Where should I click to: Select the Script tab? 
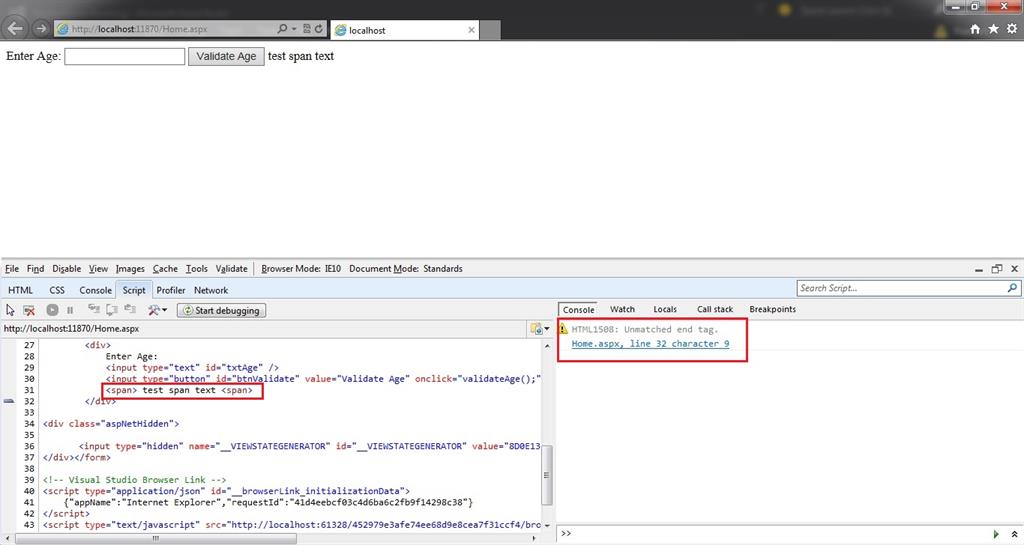pyautogui.click(x=134, y=290)
